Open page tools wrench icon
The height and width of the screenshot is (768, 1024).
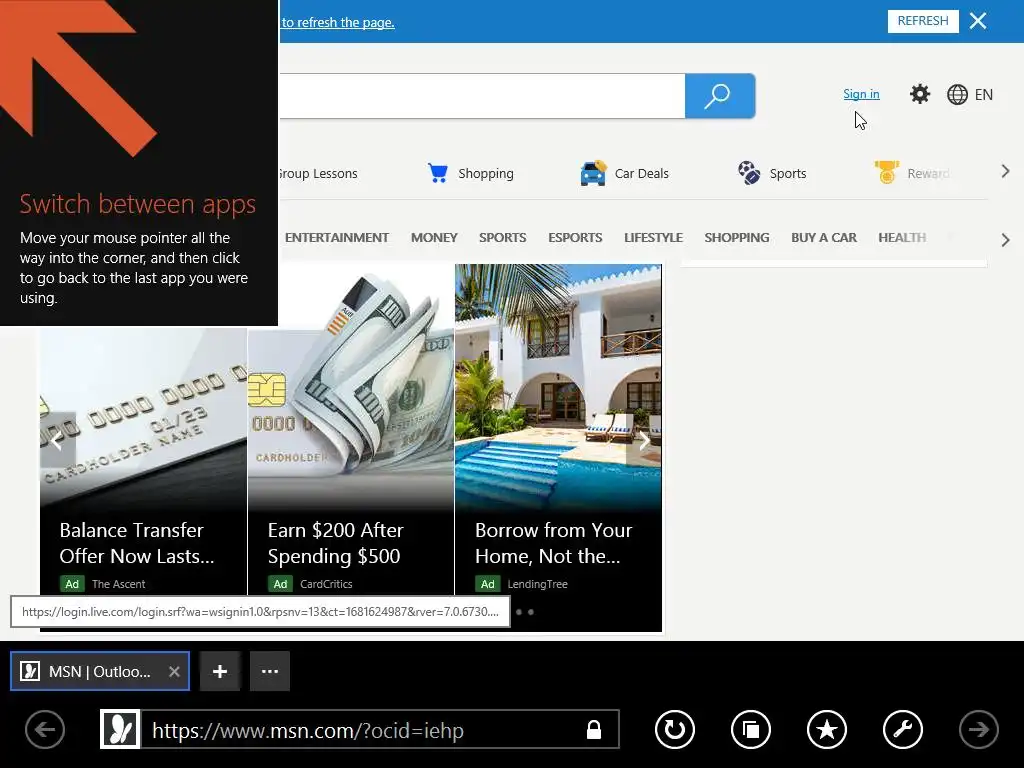click(x=903, y=729)
